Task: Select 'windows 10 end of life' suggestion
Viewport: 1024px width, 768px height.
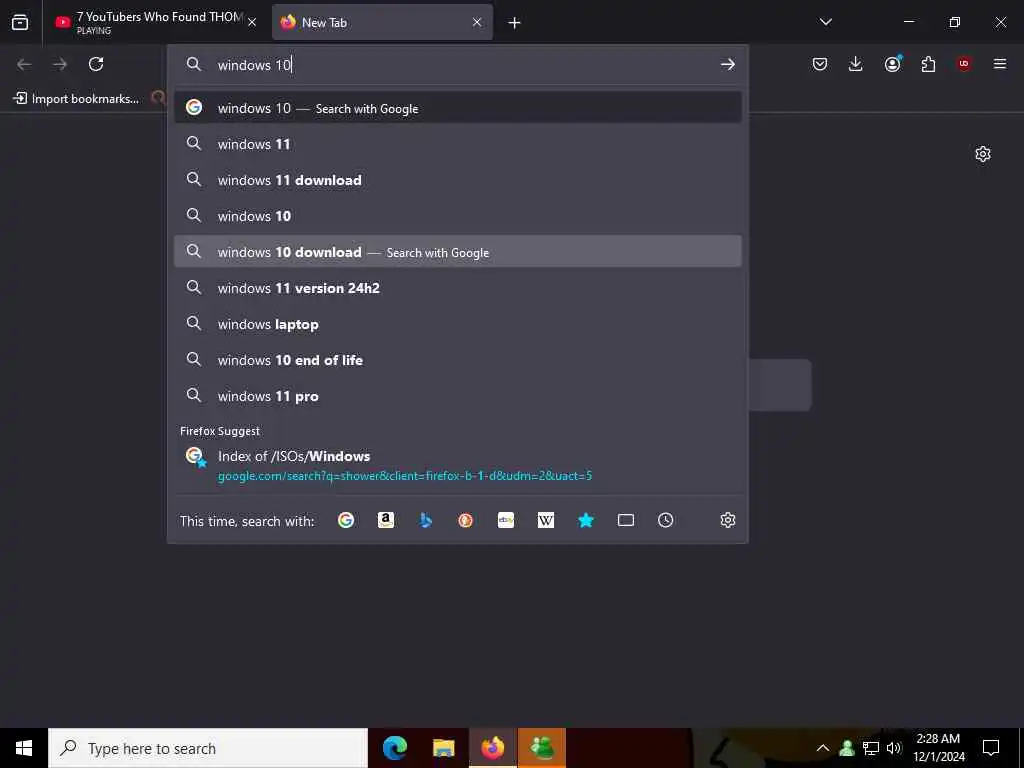Action: (458, 360)
